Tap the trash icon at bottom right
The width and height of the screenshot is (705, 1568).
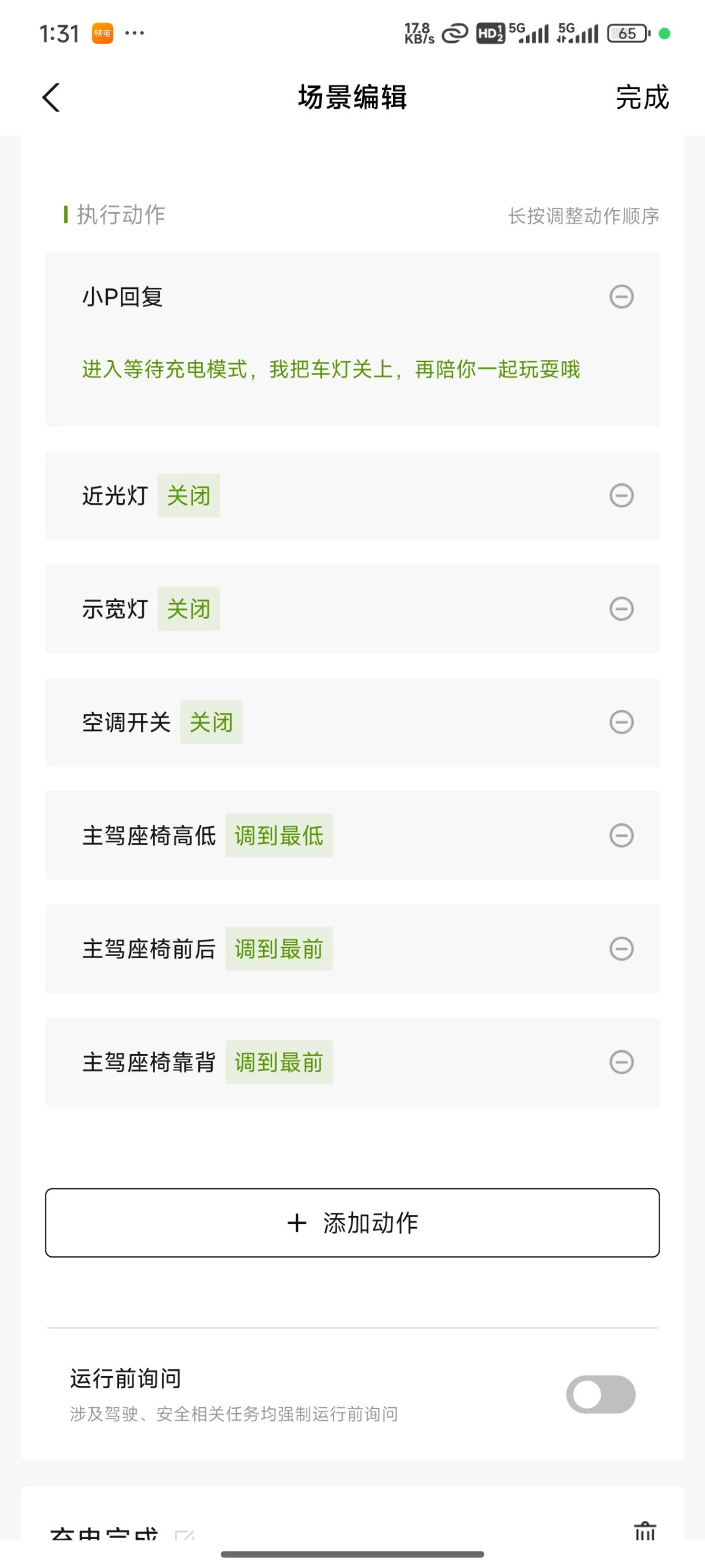tap(644, 1530)
